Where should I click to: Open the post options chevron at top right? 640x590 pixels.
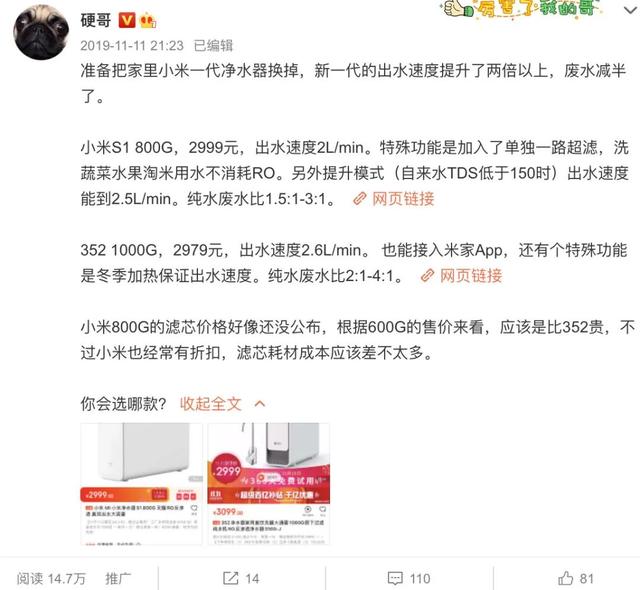(631, 10)
